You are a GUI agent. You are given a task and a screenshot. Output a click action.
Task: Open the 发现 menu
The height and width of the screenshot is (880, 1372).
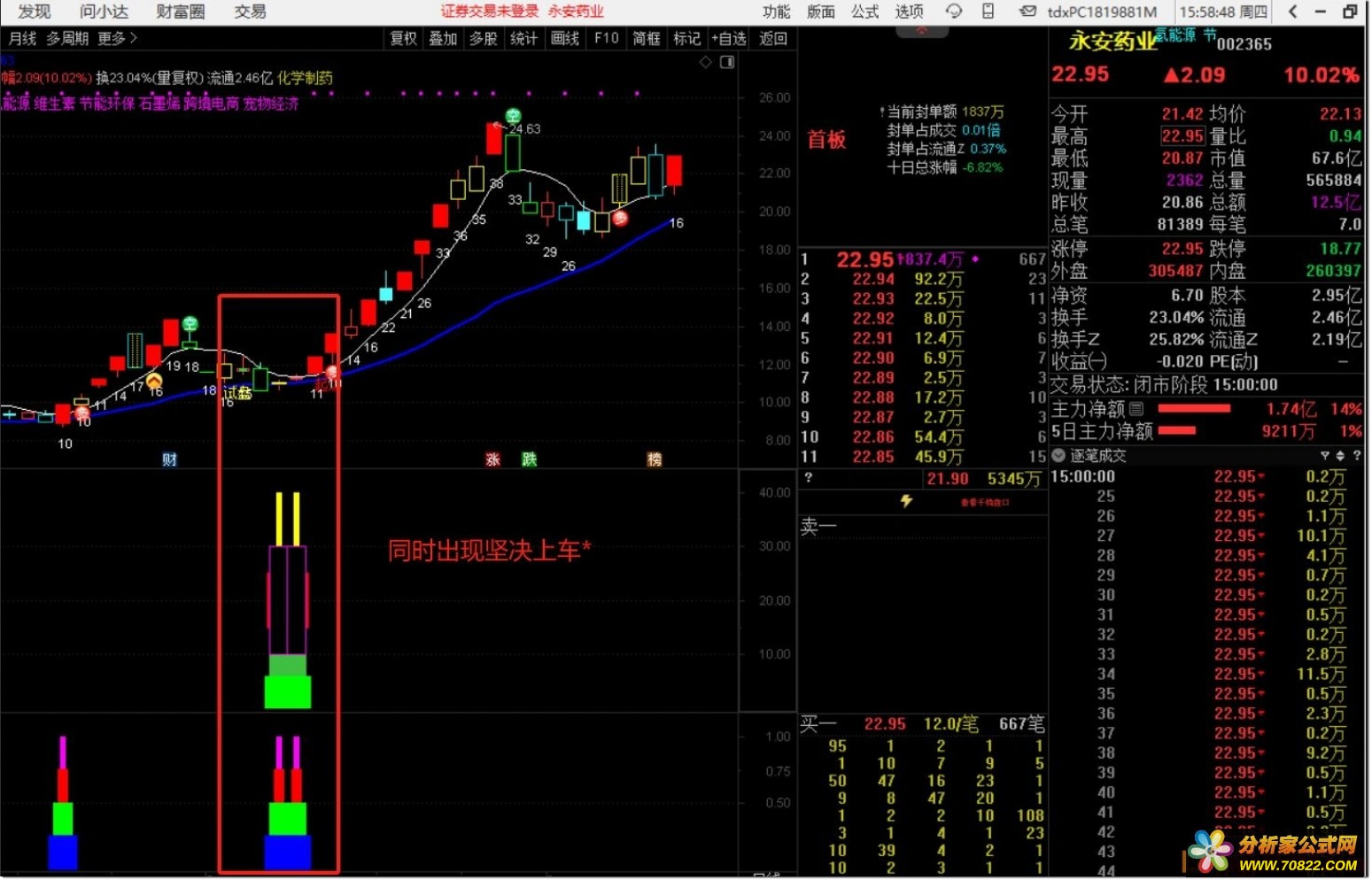coord(34,12)
